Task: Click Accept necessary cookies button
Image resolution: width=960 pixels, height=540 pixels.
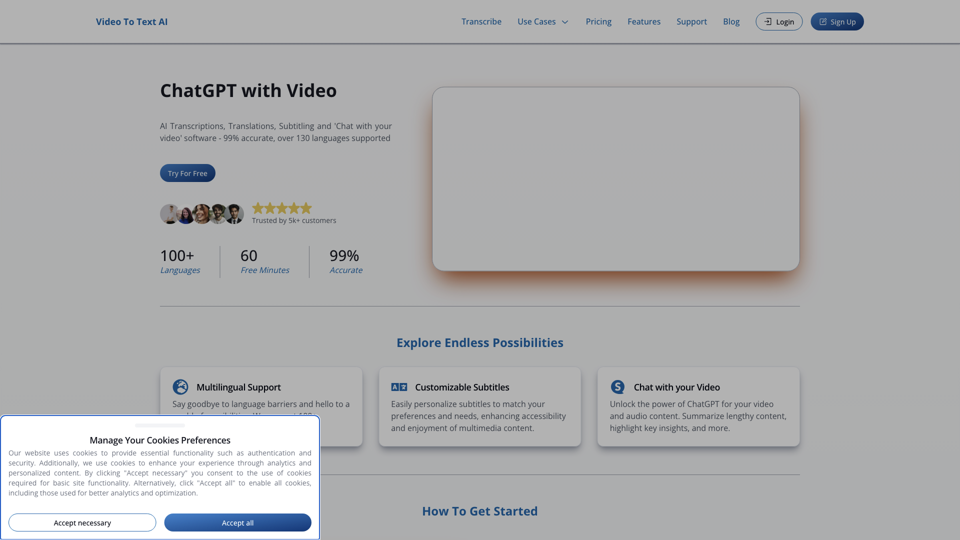Action: (82, 523)
